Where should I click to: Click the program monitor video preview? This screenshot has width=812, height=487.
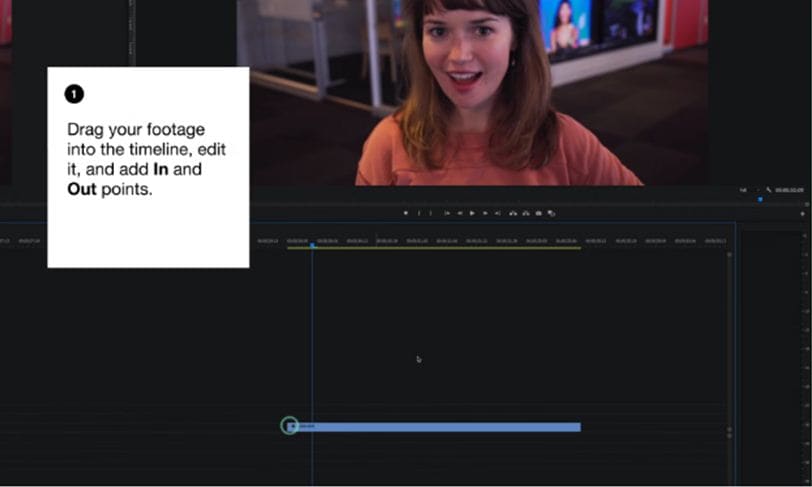[x=472, y=92]
